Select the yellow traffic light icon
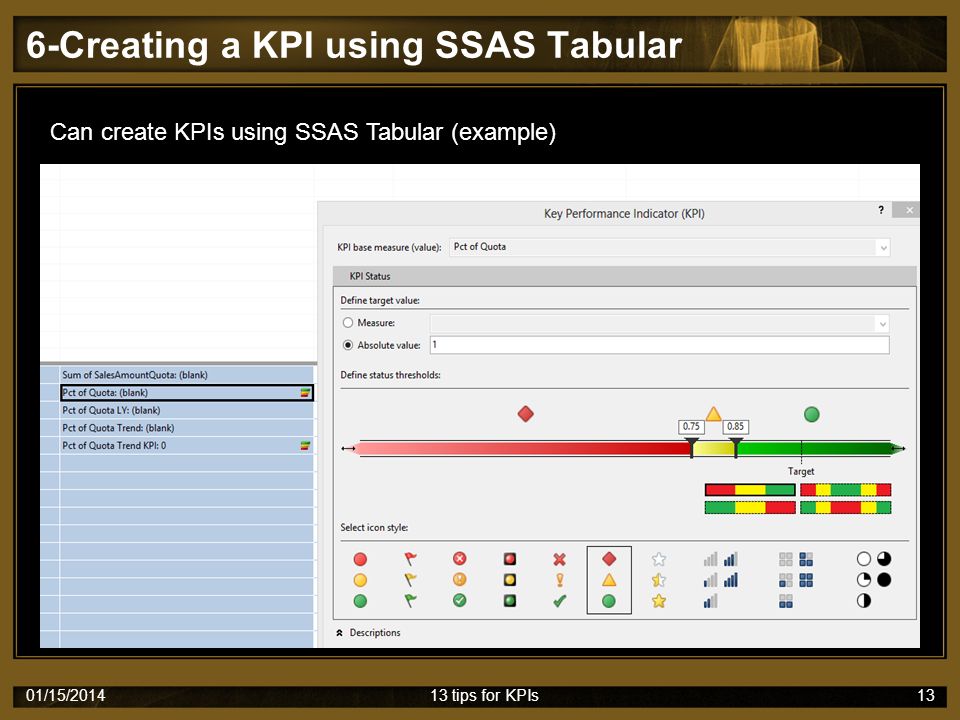Viewport: 960px width, 720px height. [x=509, y=580]
